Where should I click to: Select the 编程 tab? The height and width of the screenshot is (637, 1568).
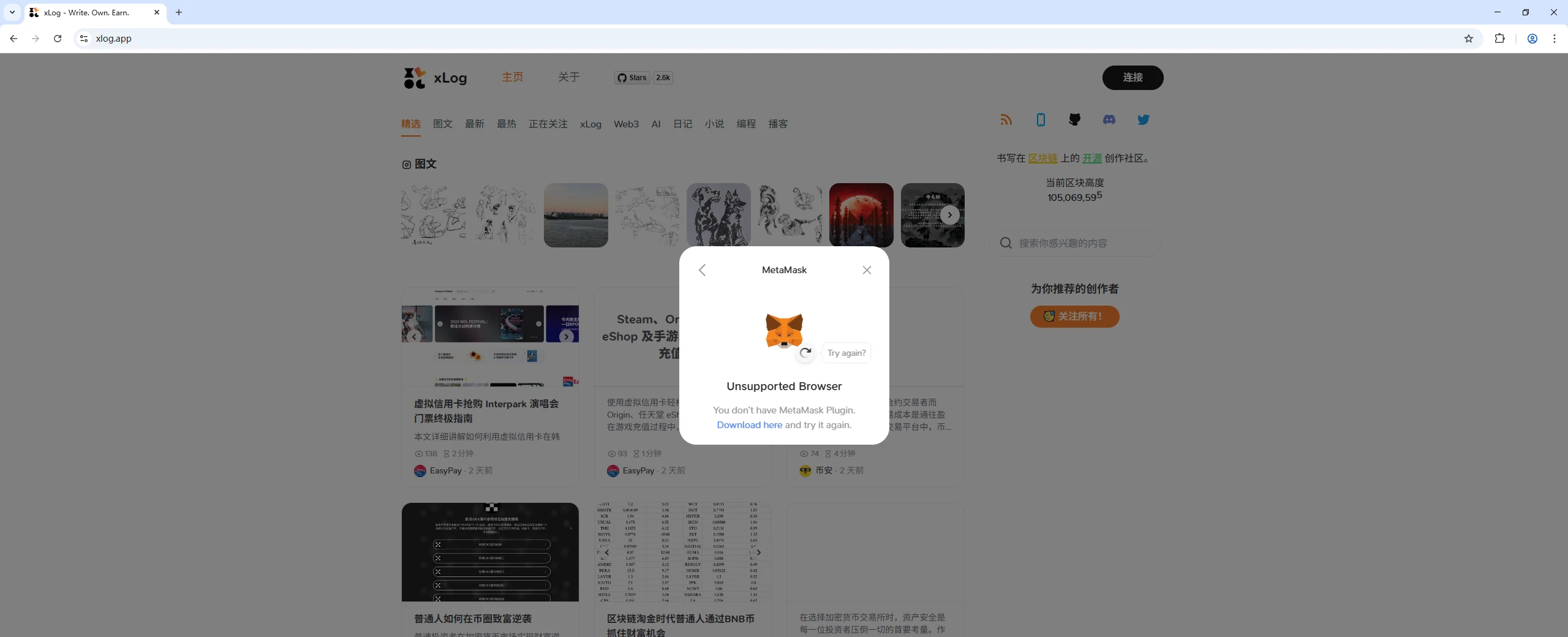(x=746, y=124)
